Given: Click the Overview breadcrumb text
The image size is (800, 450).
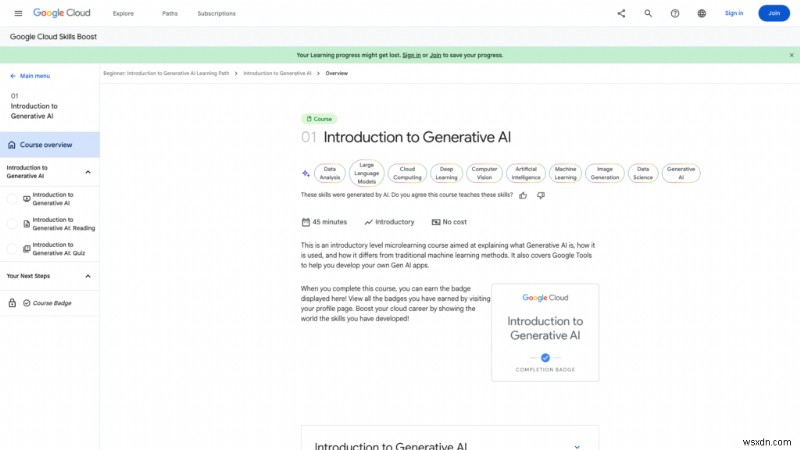Looking at the screenshot, I should [x=337, y=73].
